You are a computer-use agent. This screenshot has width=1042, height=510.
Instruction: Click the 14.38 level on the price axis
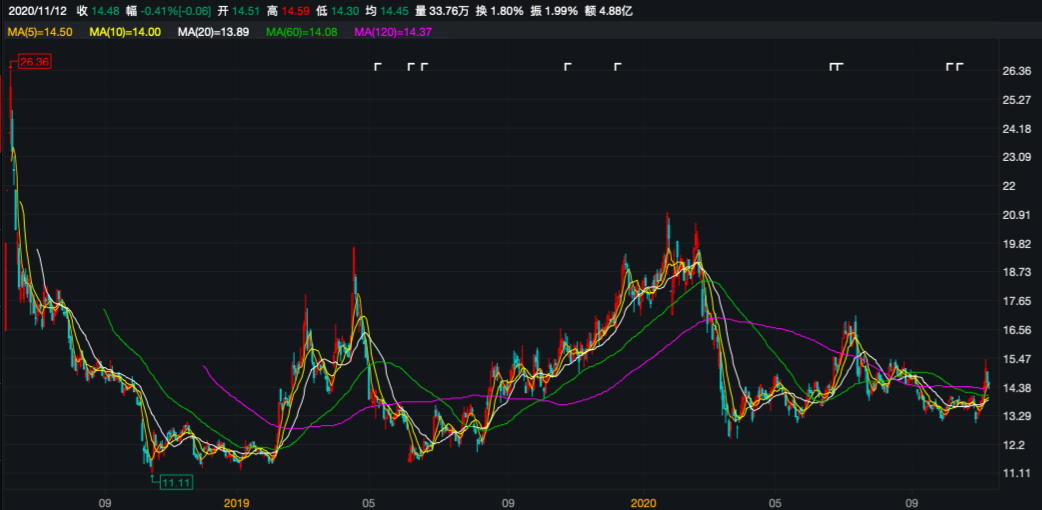coord(1016,388)
